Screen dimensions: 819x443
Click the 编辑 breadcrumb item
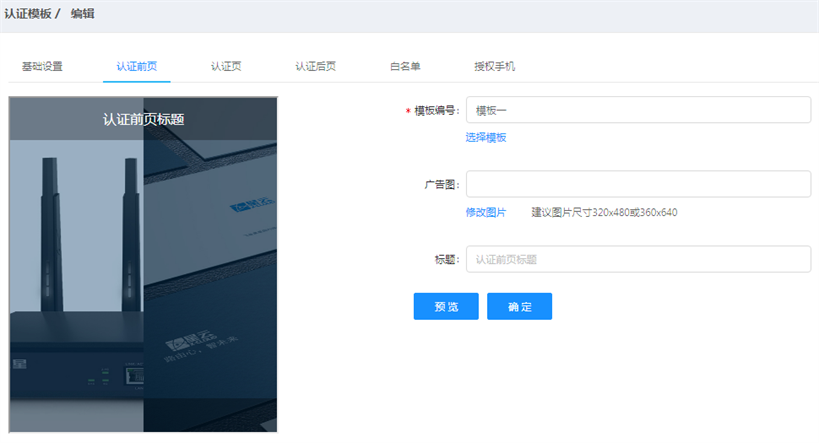[x=83, y=14]
